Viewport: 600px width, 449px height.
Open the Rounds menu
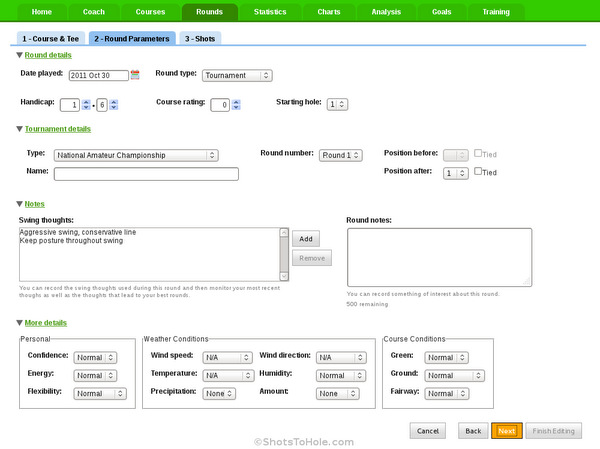click(x=210, y=12)
